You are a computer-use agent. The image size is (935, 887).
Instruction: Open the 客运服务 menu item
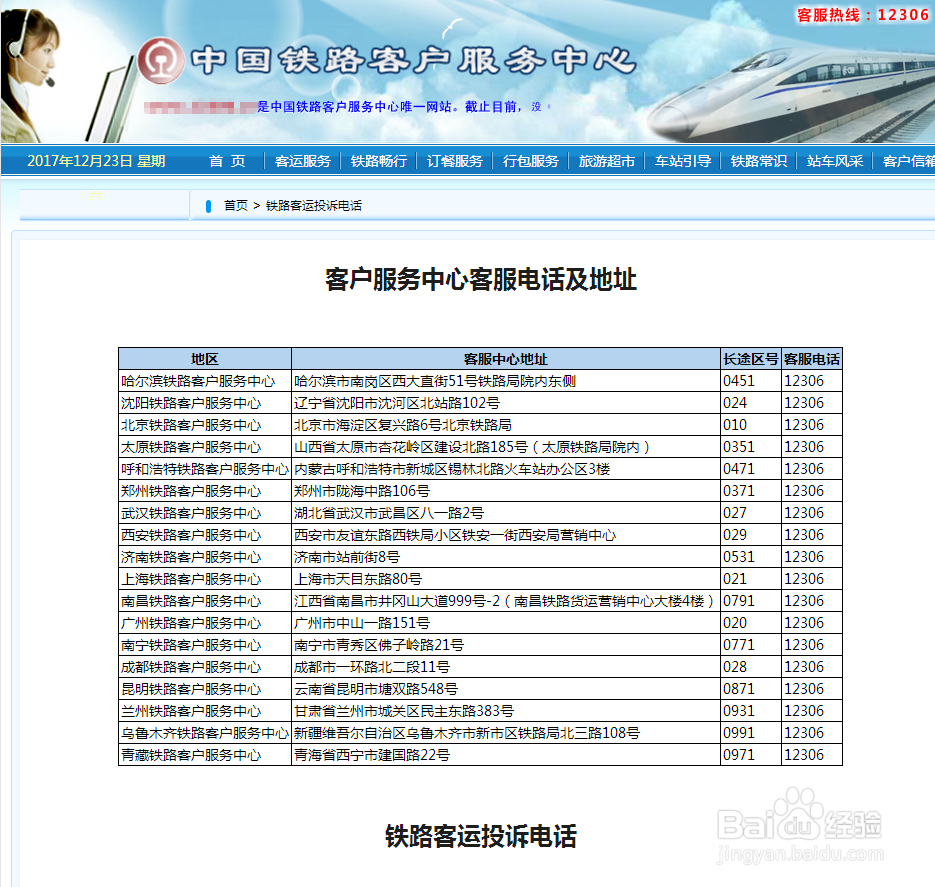[302, 161]
